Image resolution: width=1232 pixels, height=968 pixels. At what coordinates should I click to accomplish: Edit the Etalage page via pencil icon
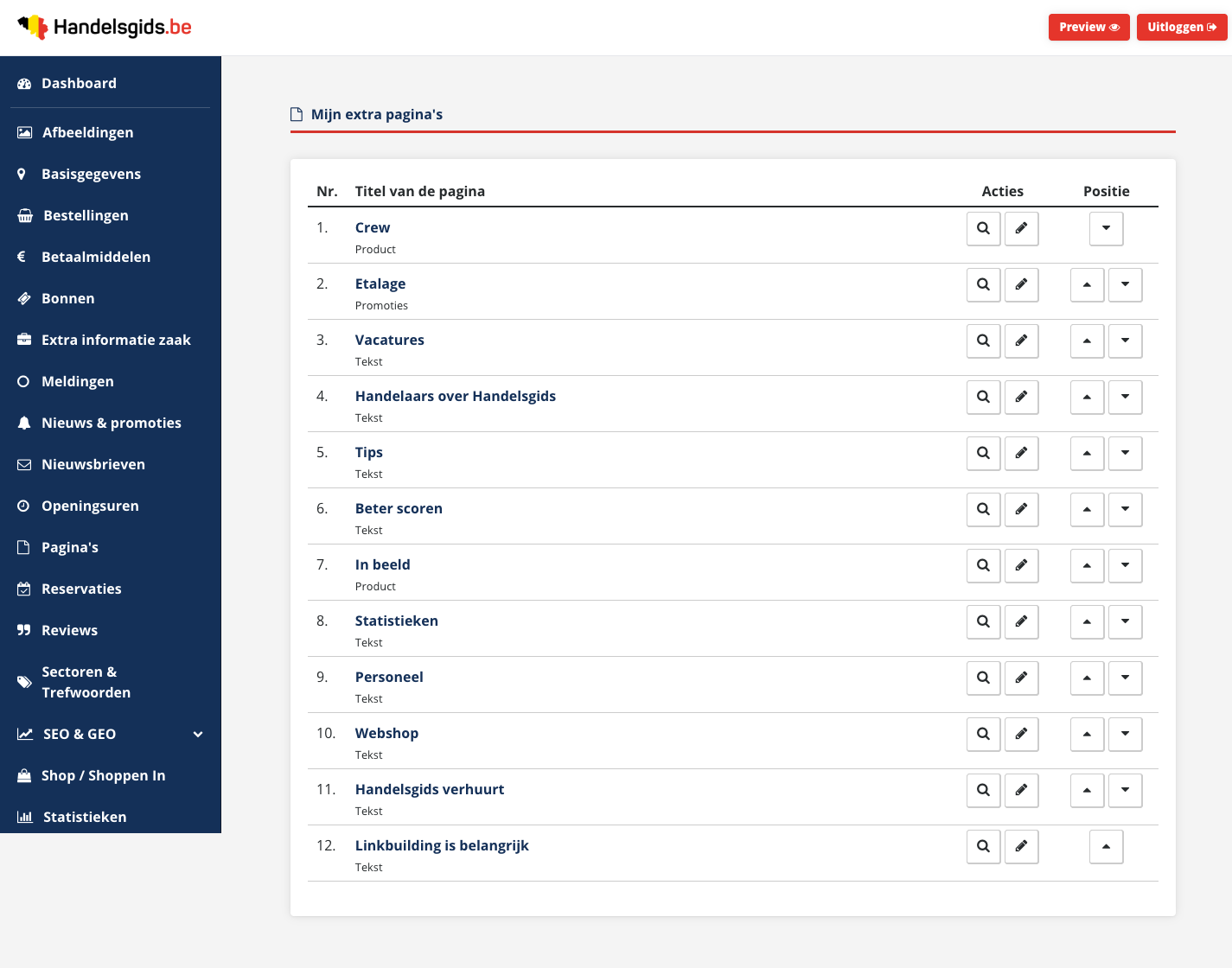[1021, 284]
